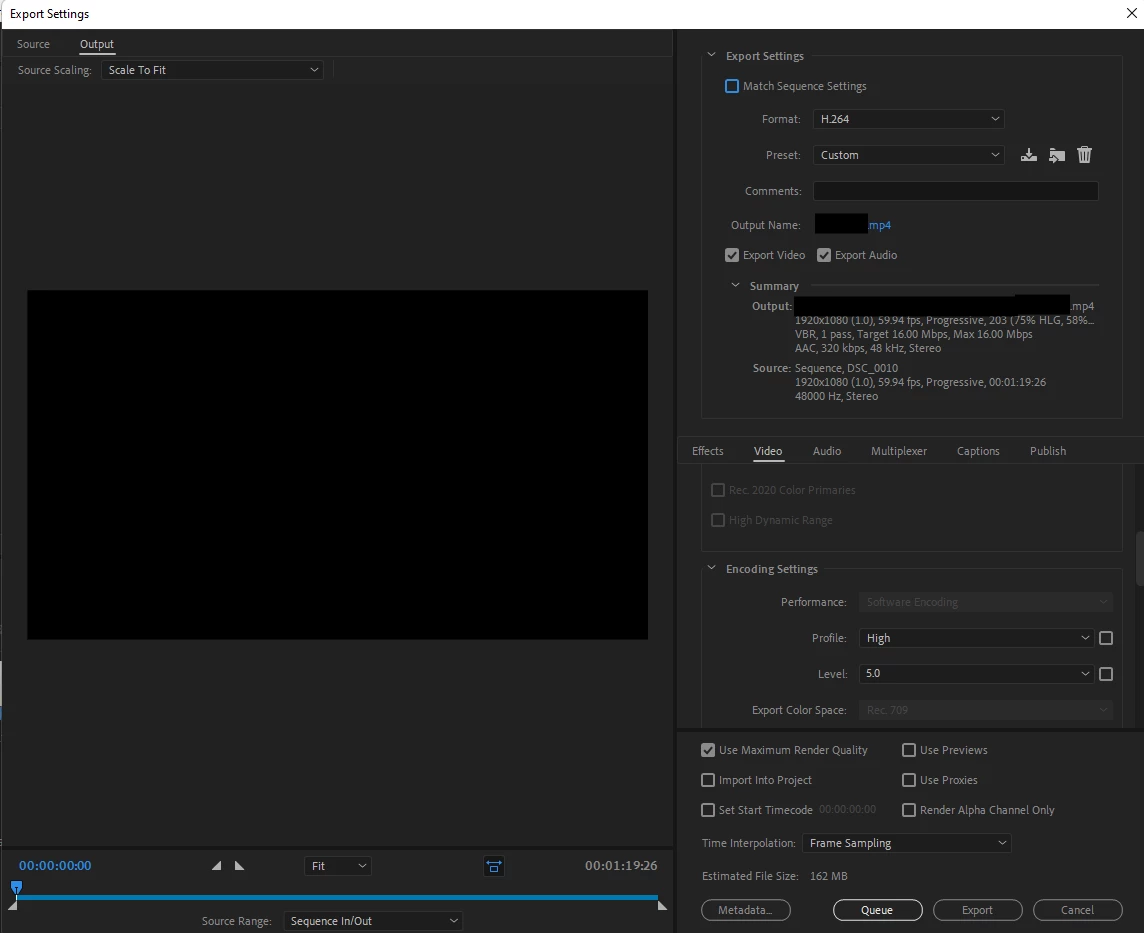This screenshot has width=1144, height=933.
Task: Click the output name .mp4 link
Action: (879, 225)
